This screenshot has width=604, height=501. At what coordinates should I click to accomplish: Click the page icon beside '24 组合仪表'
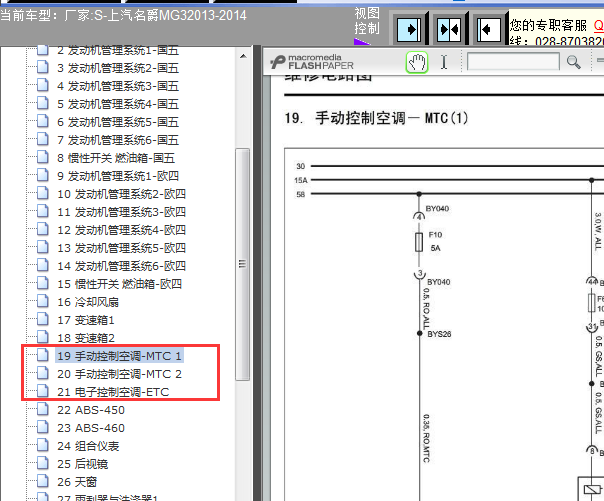[42, 446]
